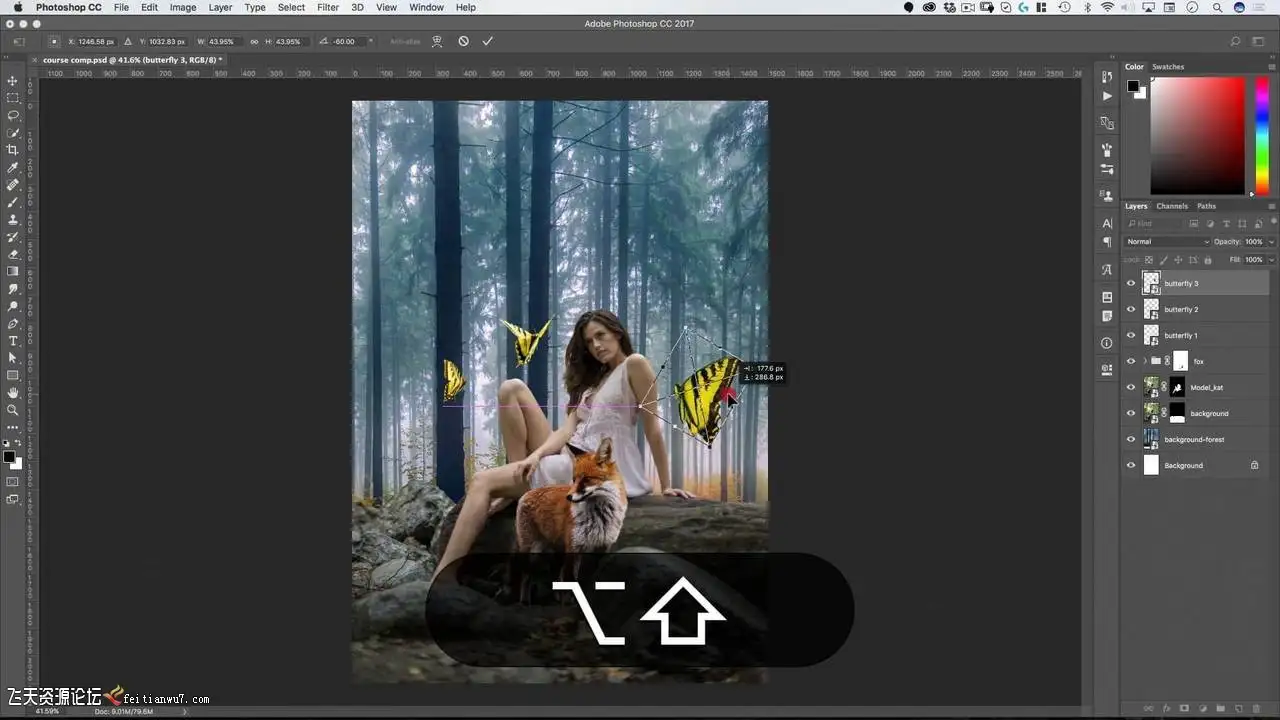Select the Rectangle shape tool

click(x=13, y=376)
